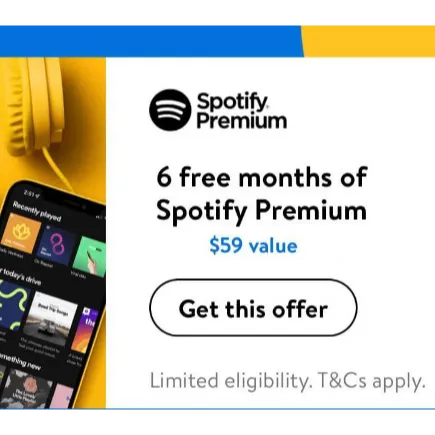This screenshot has width=435, height=435.
Task: Click the Recently played heading on phone
Action: click(37, 211)
